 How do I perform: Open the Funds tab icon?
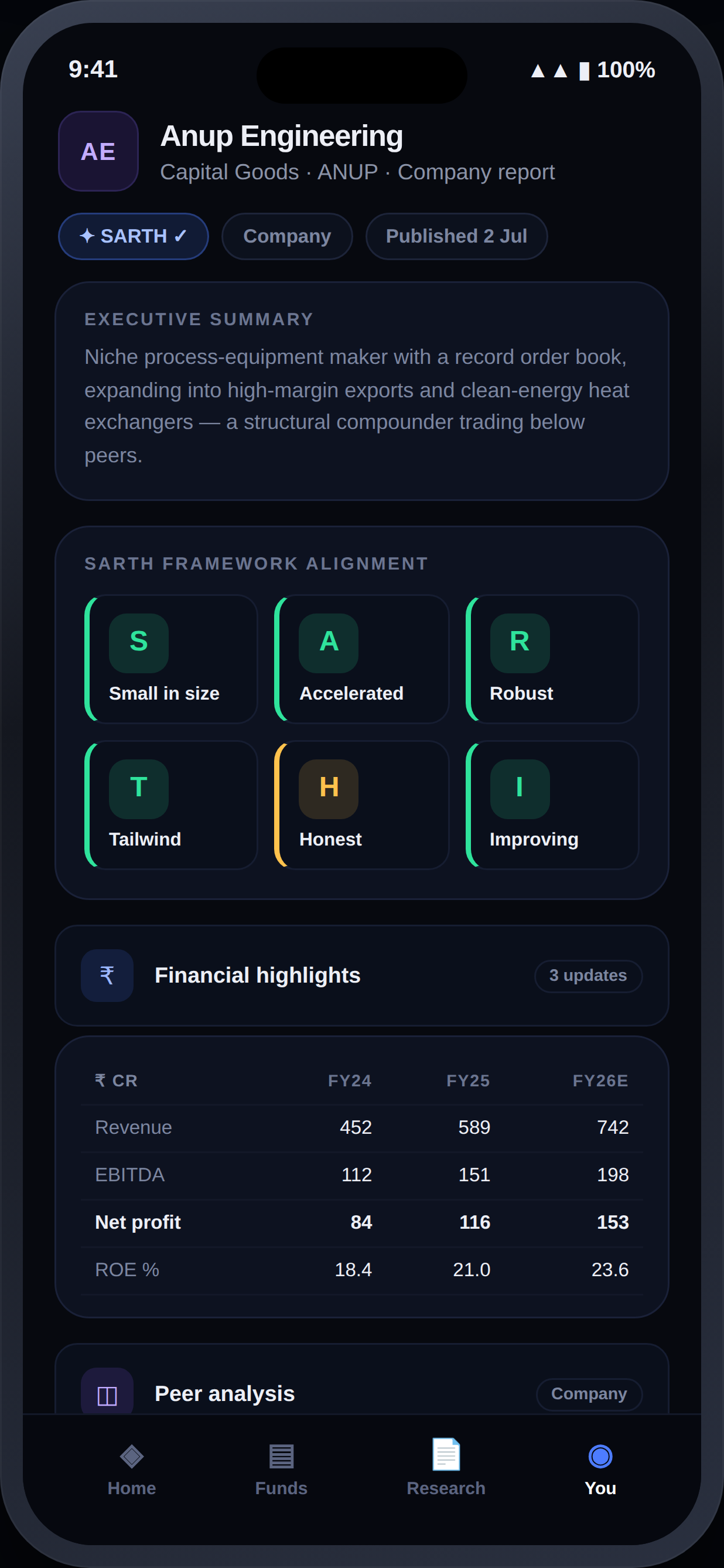point(281,1456)
